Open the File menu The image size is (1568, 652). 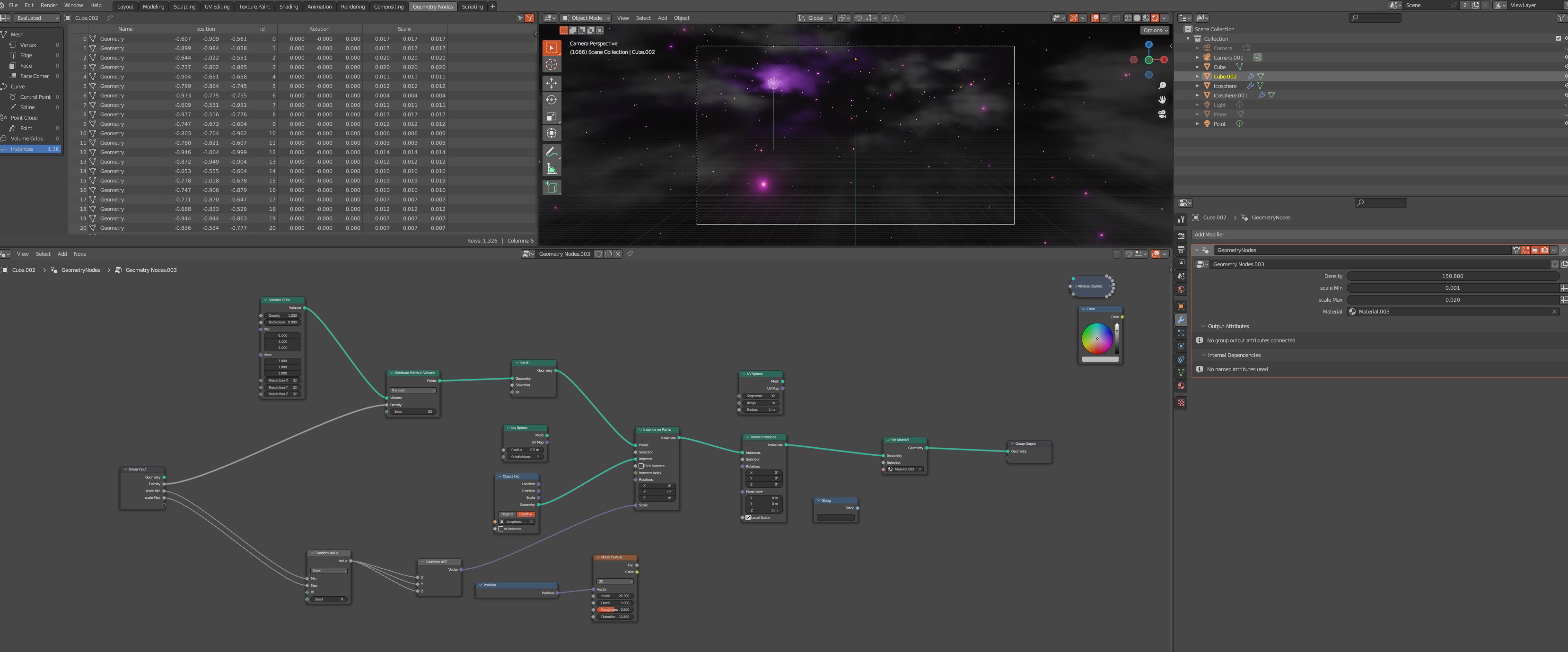click(x=13, y=5)
